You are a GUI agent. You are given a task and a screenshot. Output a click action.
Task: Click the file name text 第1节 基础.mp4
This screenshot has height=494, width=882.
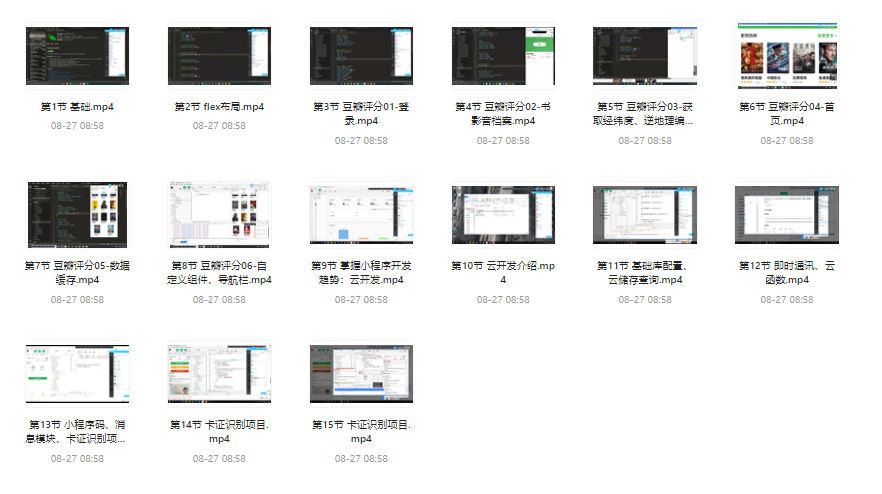tap(77, 106)
